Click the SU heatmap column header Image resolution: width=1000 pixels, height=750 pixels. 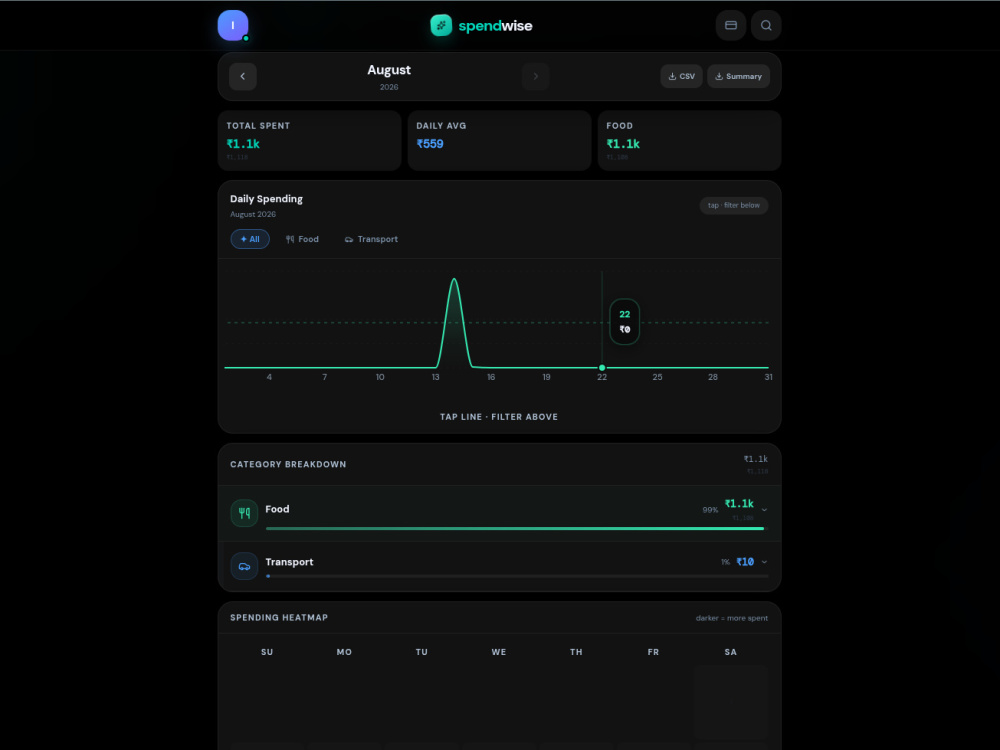pos(267,652)
